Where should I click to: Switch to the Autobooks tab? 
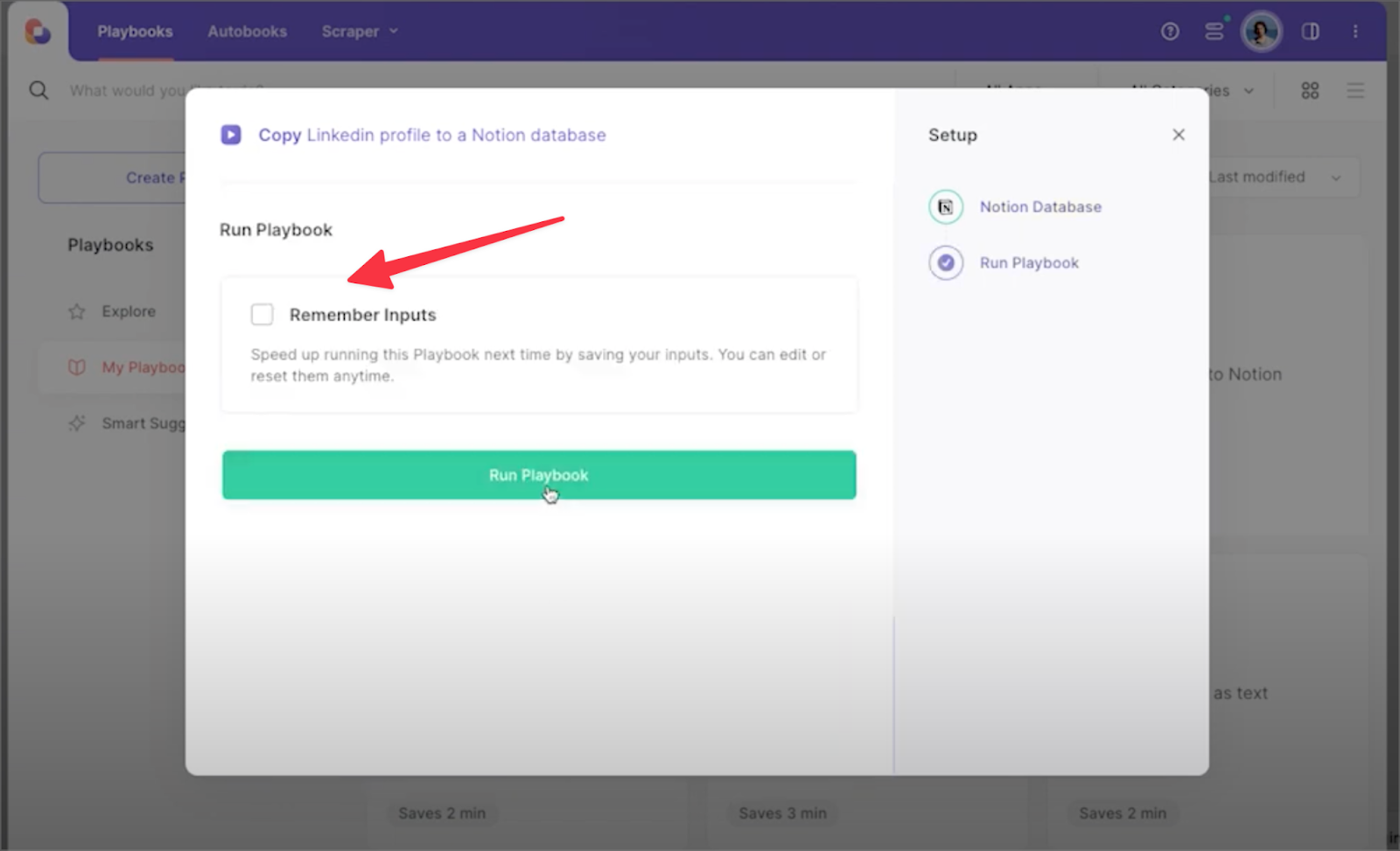tap(247, 31)
